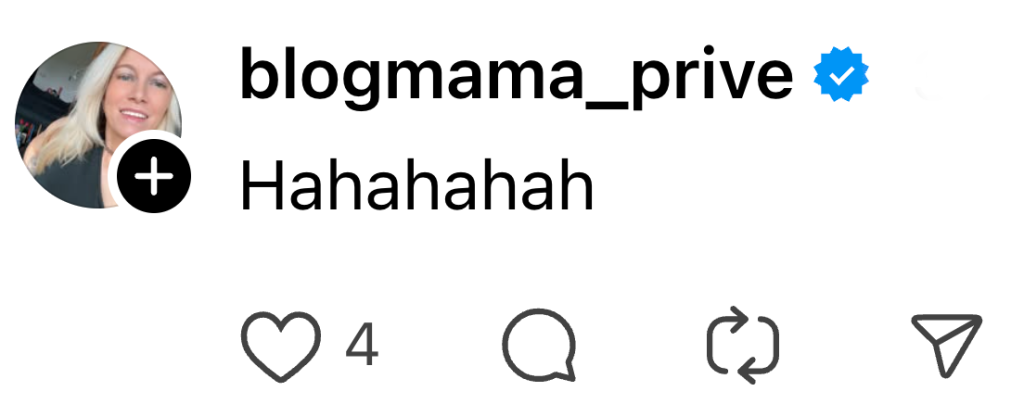Viewport: 1024px width, 404px height.
Task: Click the blue verified badge
Action: pos(841,74)
